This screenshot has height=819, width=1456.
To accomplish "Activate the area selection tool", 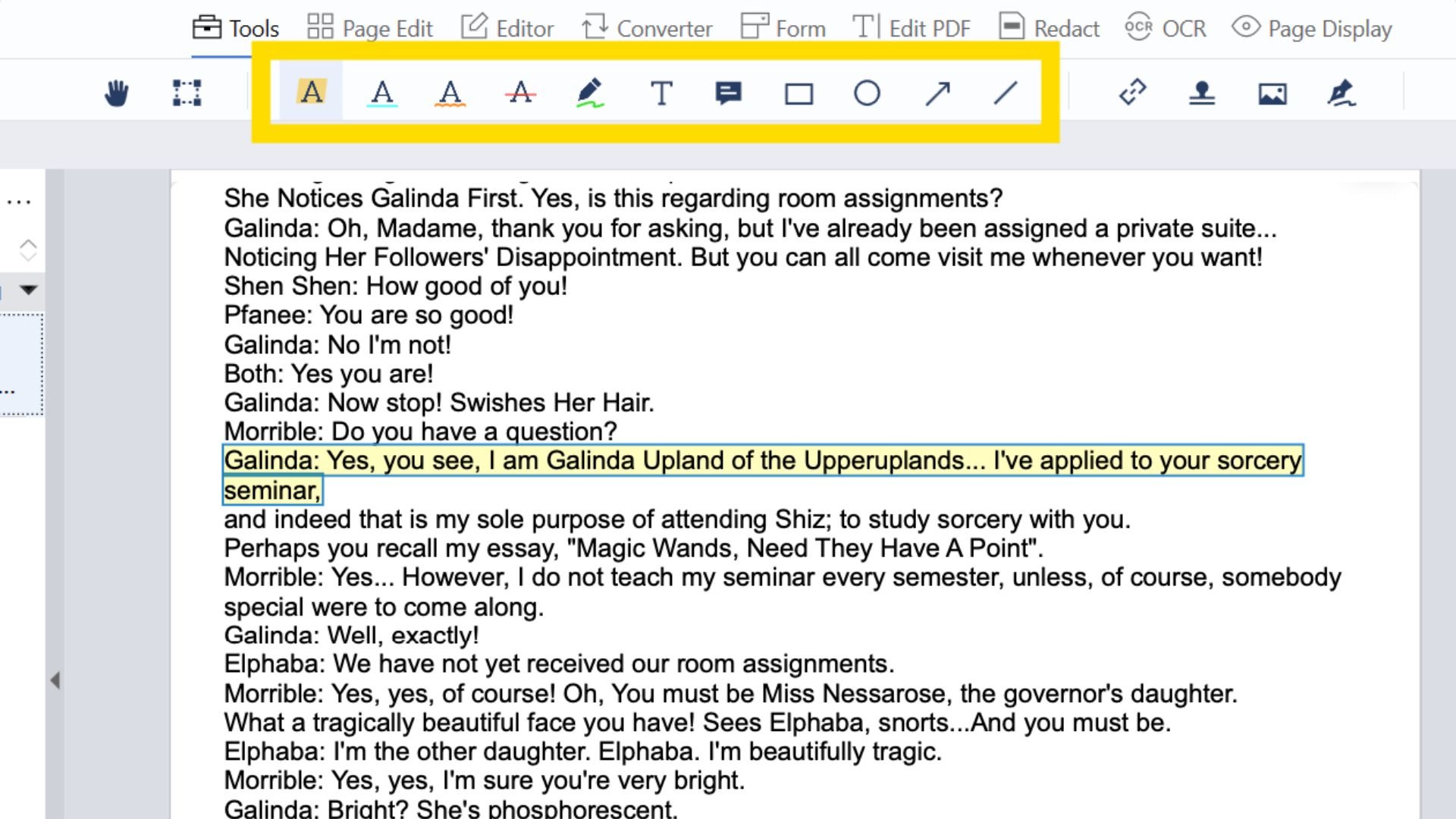I will click(187, 93).
